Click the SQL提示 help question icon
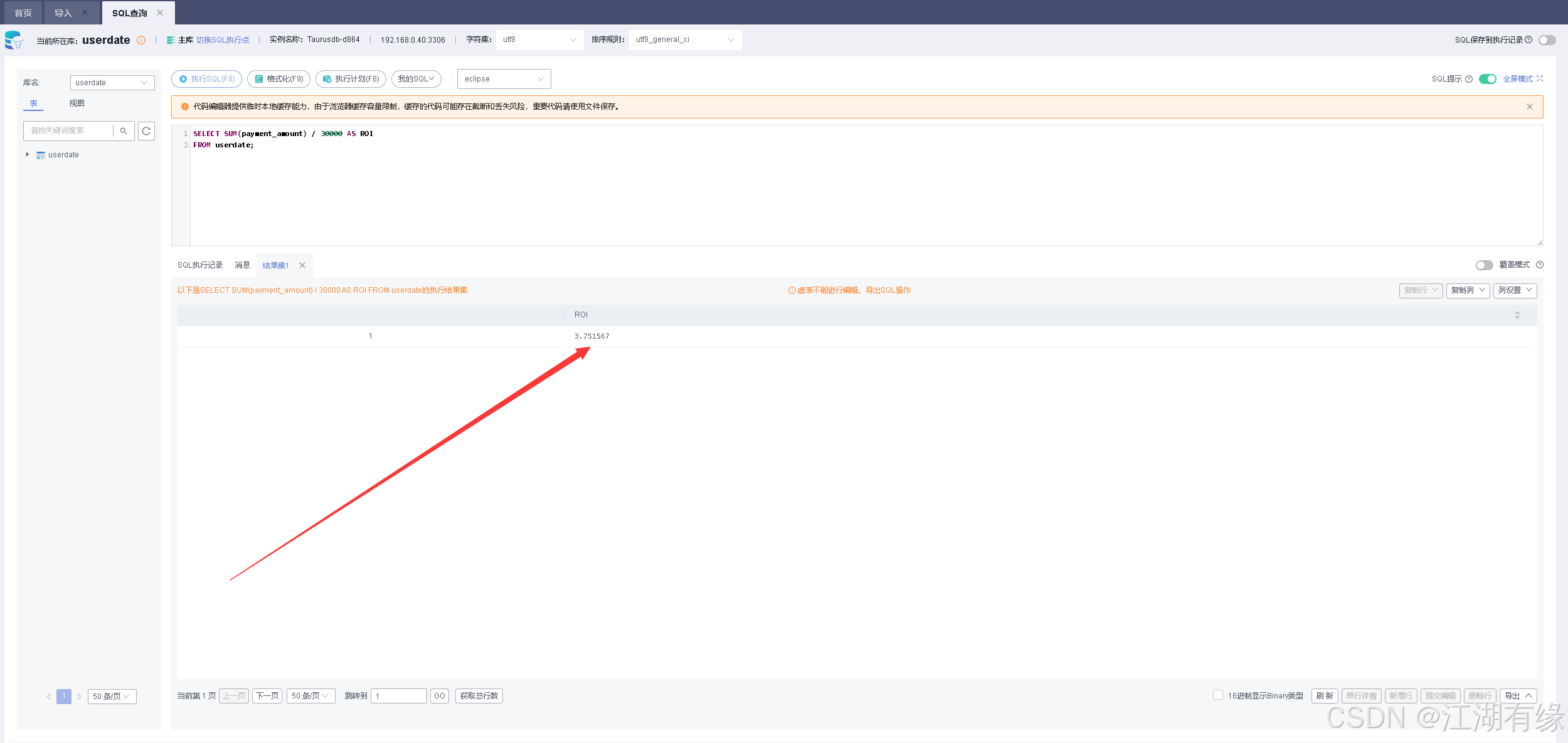The height and width of the screenshot is (743, 1568). pos(1468,79)
